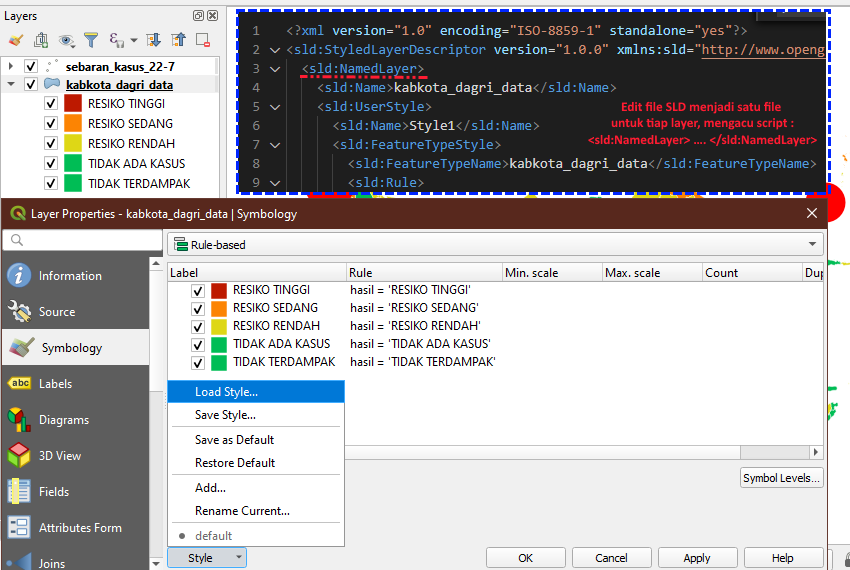Click sebaran_kasus_22-7 point layer icon

pyautogui.click(x=52, y=66)
